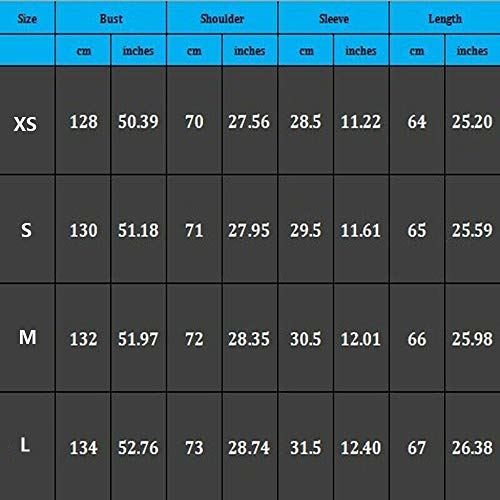Click bust value 50.39 inches

[138, 122]
